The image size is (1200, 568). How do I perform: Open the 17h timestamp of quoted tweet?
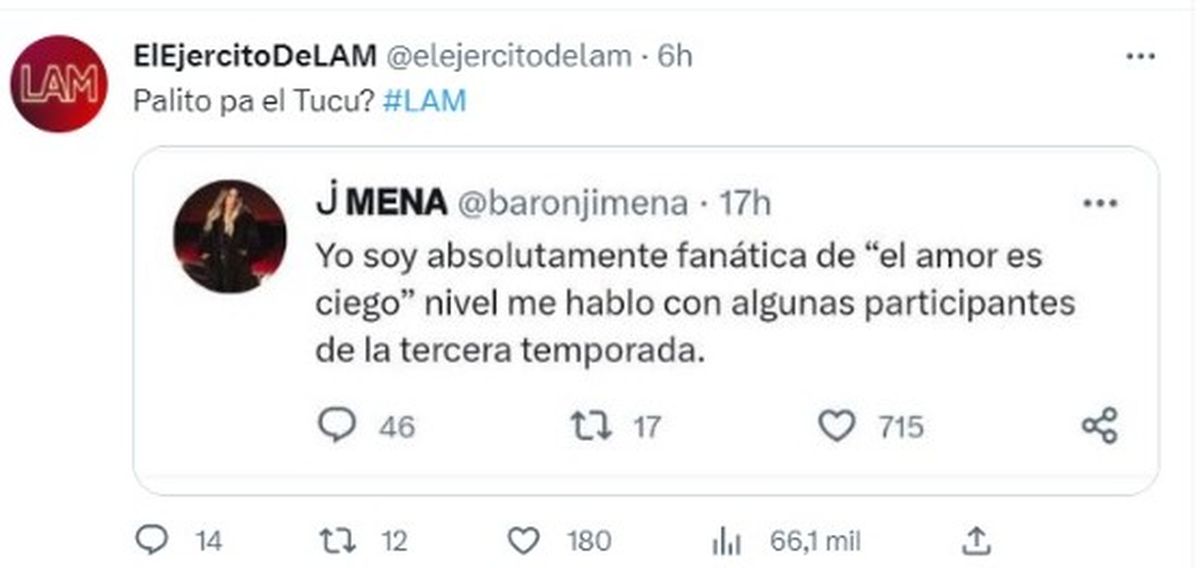click(746, 203)
